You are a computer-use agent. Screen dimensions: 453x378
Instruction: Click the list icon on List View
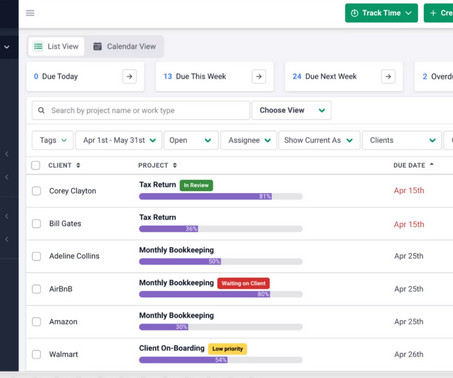38,46
